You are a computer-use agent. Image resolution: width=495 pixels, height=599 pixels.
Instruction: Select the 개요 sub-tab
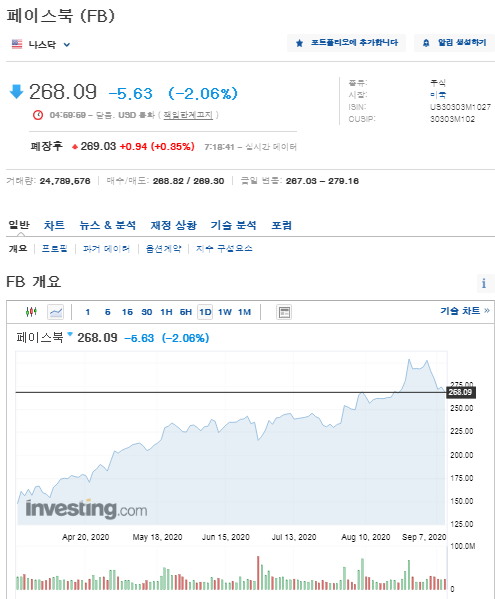point(18,249)
